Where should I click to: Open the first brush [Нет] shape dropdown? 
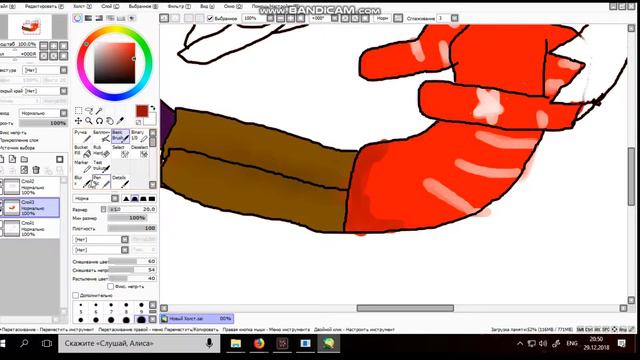pyautogui.click(x=101, y=240)
